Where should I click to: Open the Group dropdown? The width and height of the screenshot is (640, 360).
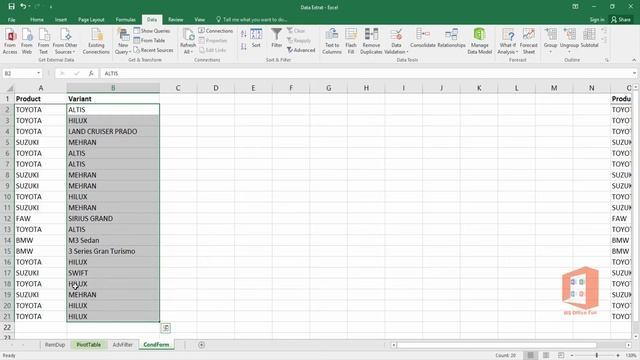click(550, 41)
